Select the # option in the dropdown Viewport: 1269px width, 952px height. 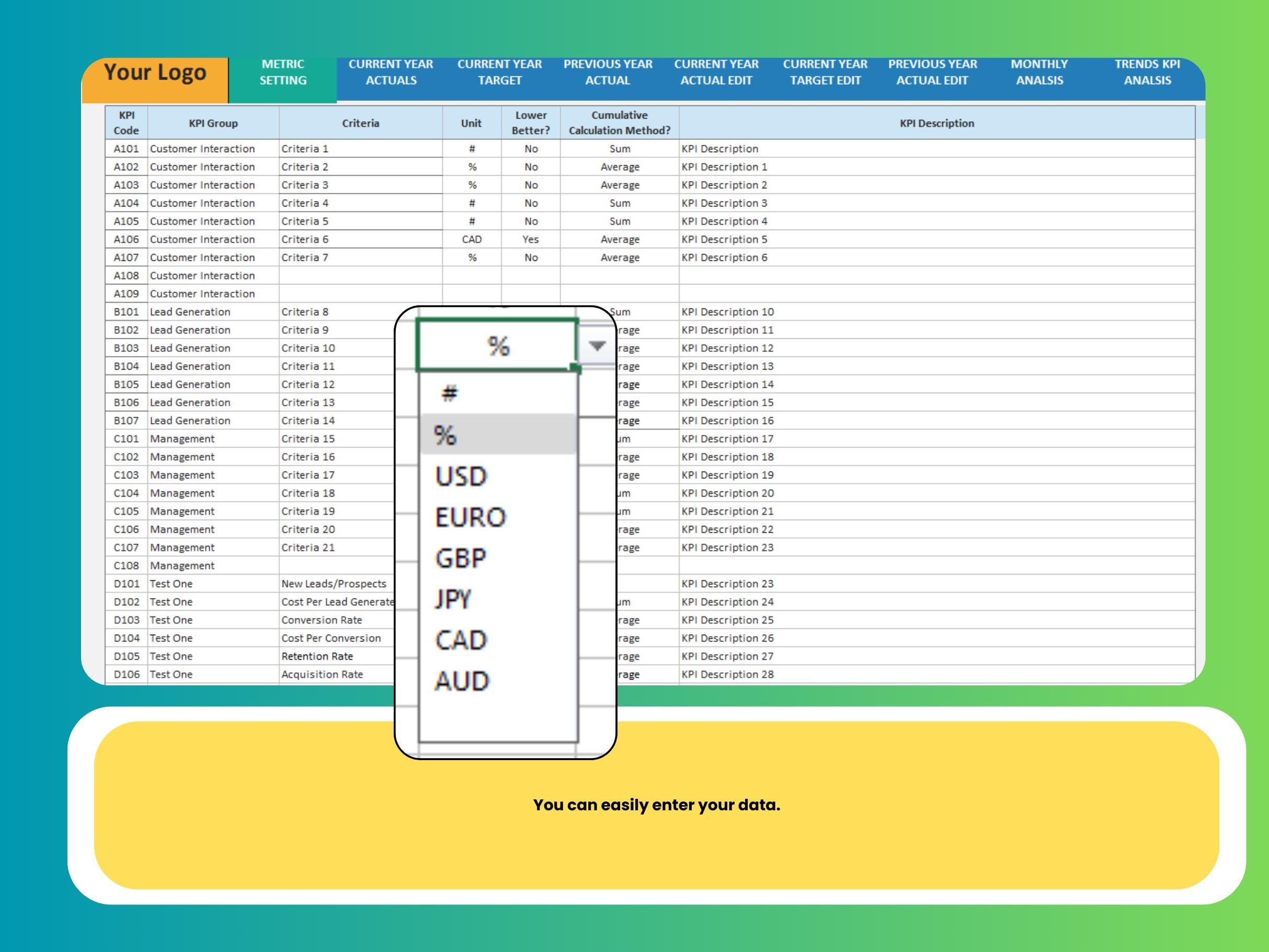tap(450, 392)
